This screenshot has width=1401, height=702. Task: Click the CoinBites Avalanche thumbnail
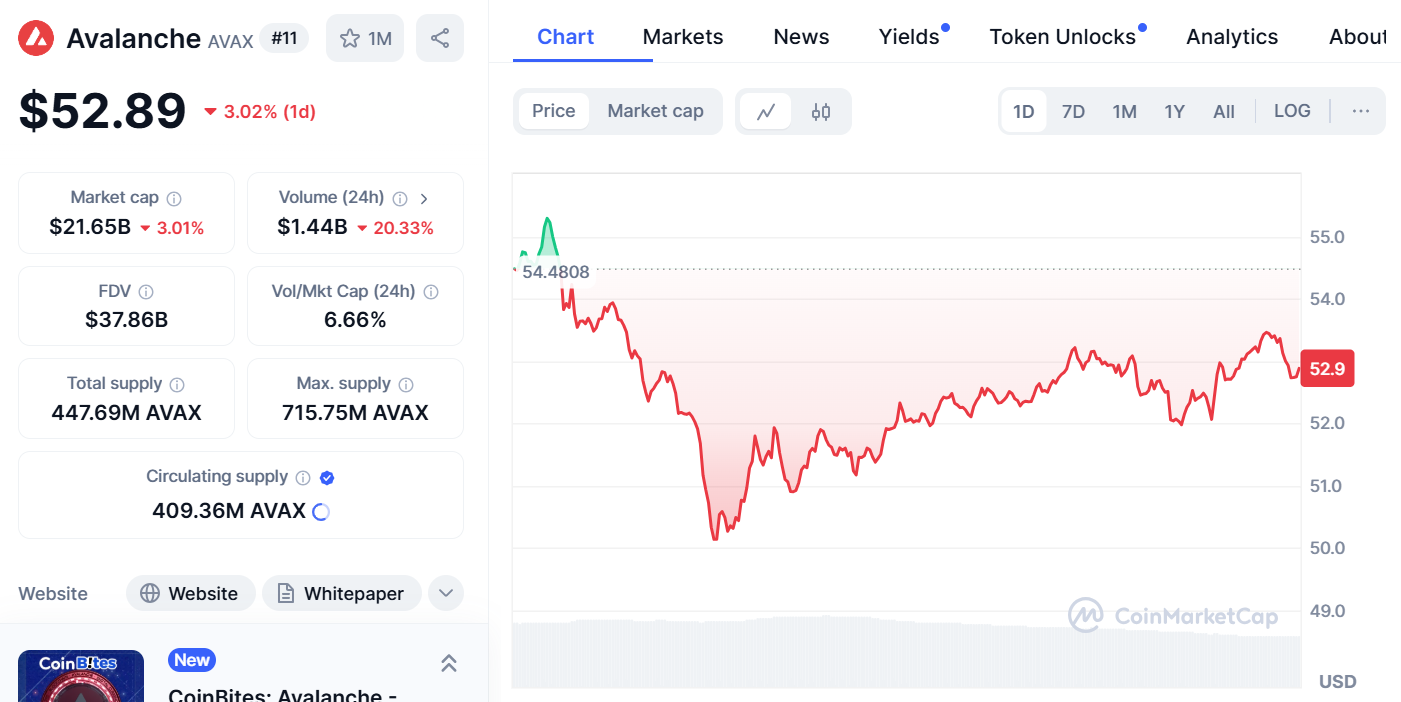tap(81, 677)
